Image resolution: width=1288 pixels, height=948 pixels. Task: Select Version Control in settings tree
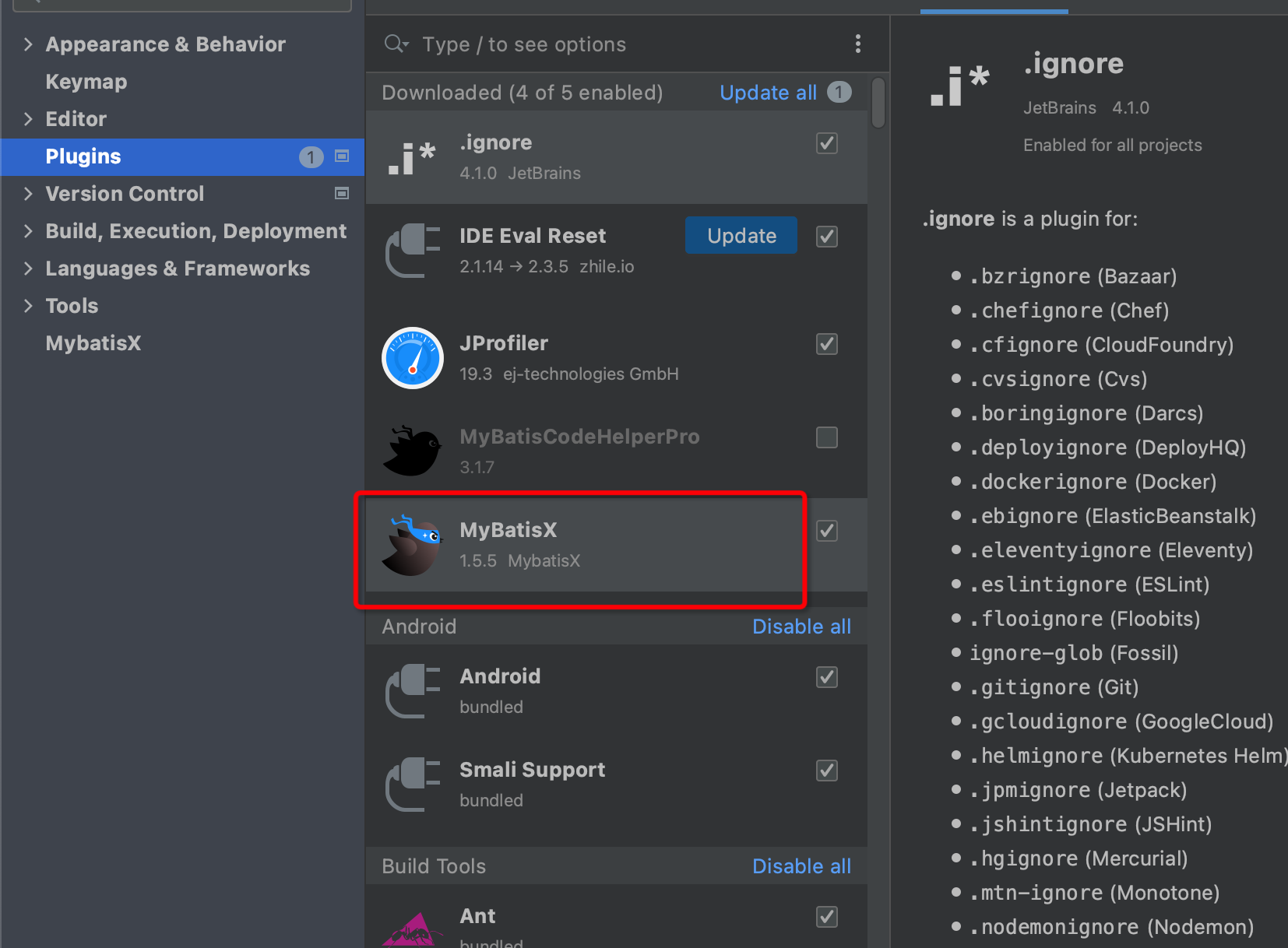[x=125, y=194]
